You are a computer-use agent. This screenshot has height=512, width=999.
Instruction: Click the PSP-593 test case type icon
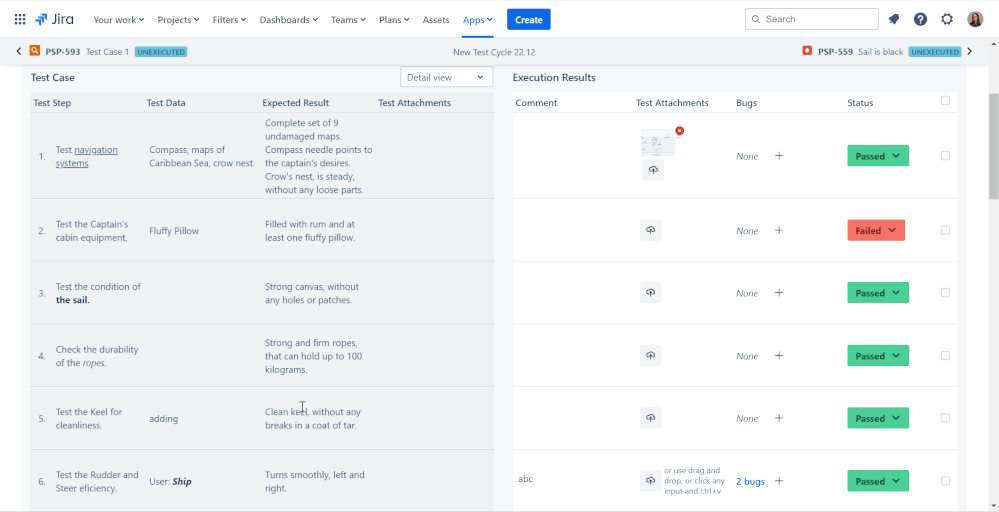(x=34, y=51)
